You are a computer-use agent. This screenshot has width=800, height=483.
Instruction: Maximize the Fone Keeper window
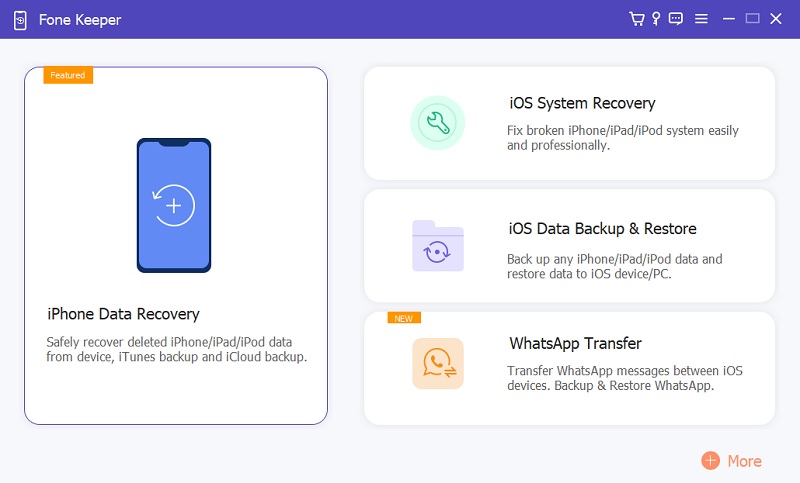[753, 19]
